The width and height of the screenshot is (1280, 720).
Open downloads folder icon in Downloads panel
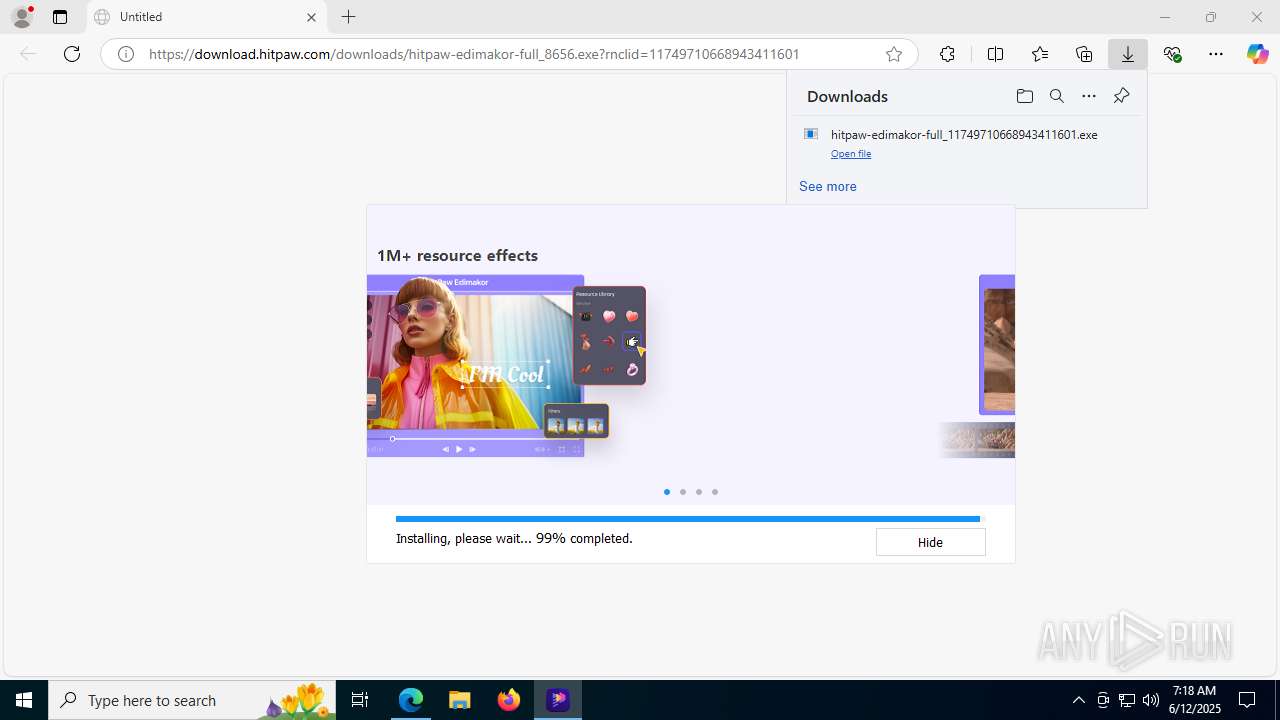click(1024, 96)
